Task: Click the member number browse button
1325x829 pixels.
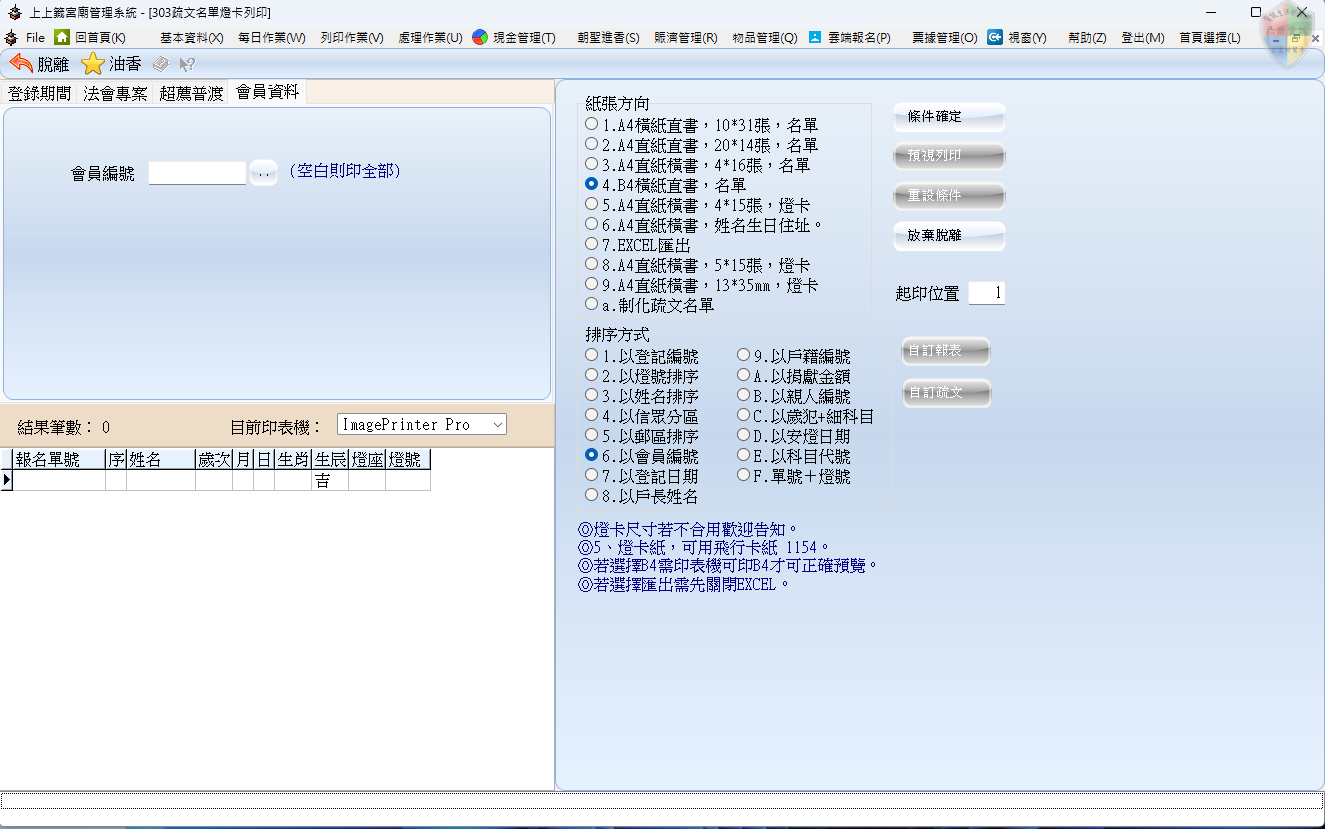Action: pyautogui.click(x=263, y=173)
